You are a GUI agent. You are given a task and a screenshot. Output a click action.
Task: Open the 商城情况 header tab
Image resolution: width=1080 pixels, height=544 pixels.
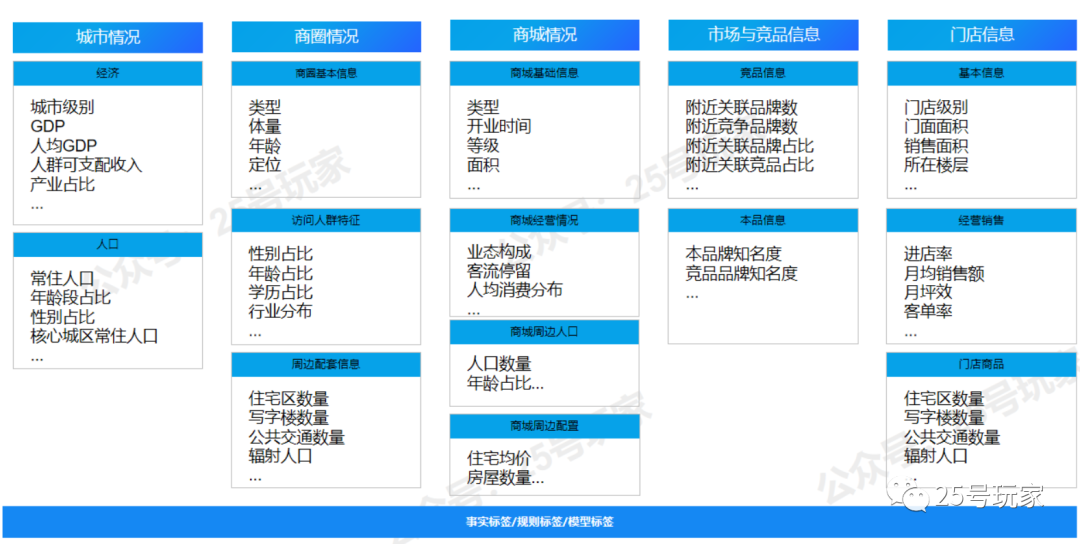click(x=544, y=35)
